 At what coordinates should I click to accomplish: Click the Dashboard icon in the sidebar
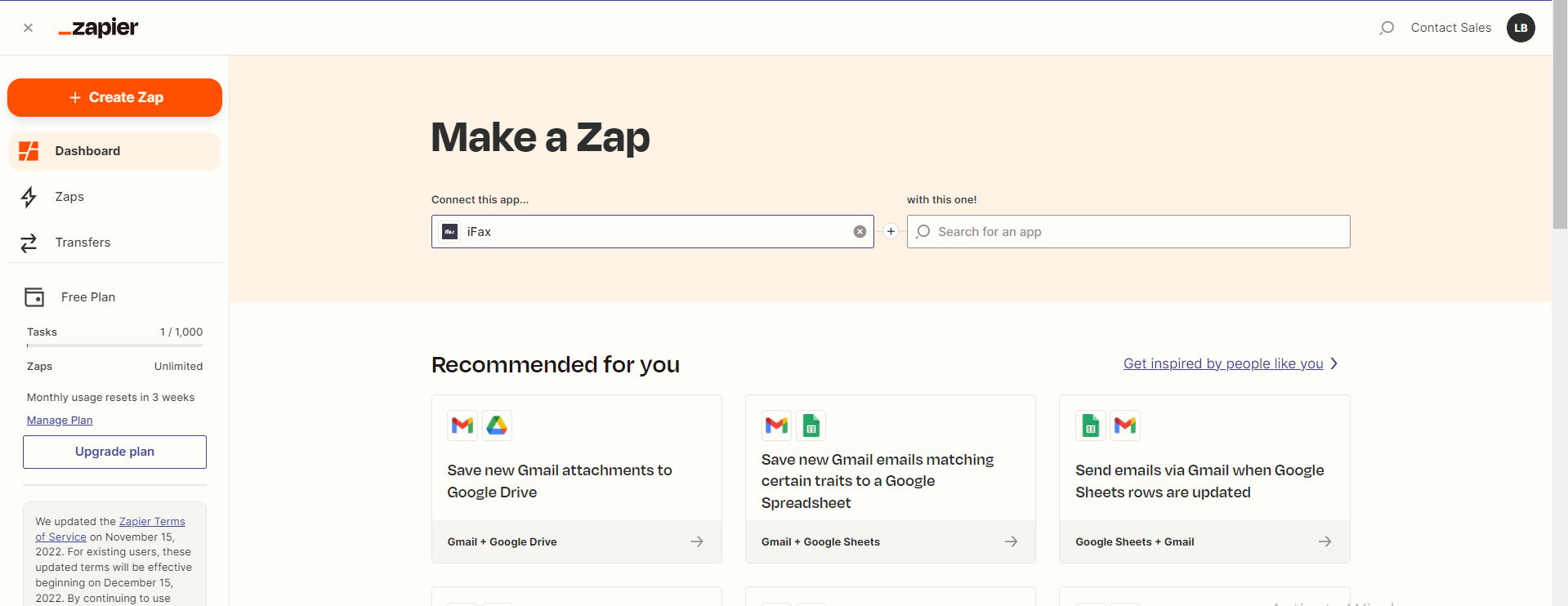(x=29, y=151)
